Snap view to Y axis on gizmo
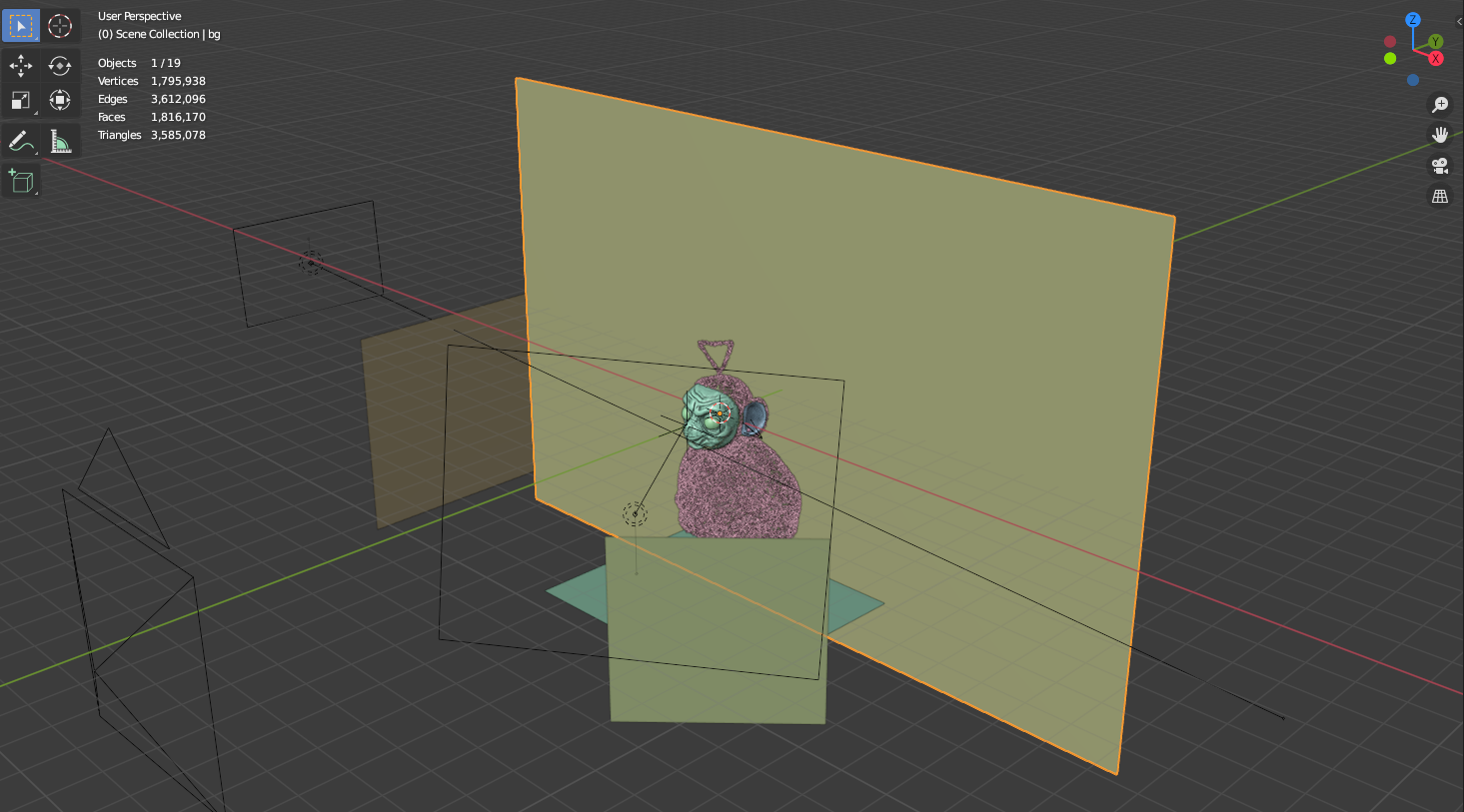This screenshot has height=812, width=1464. 1436,41
